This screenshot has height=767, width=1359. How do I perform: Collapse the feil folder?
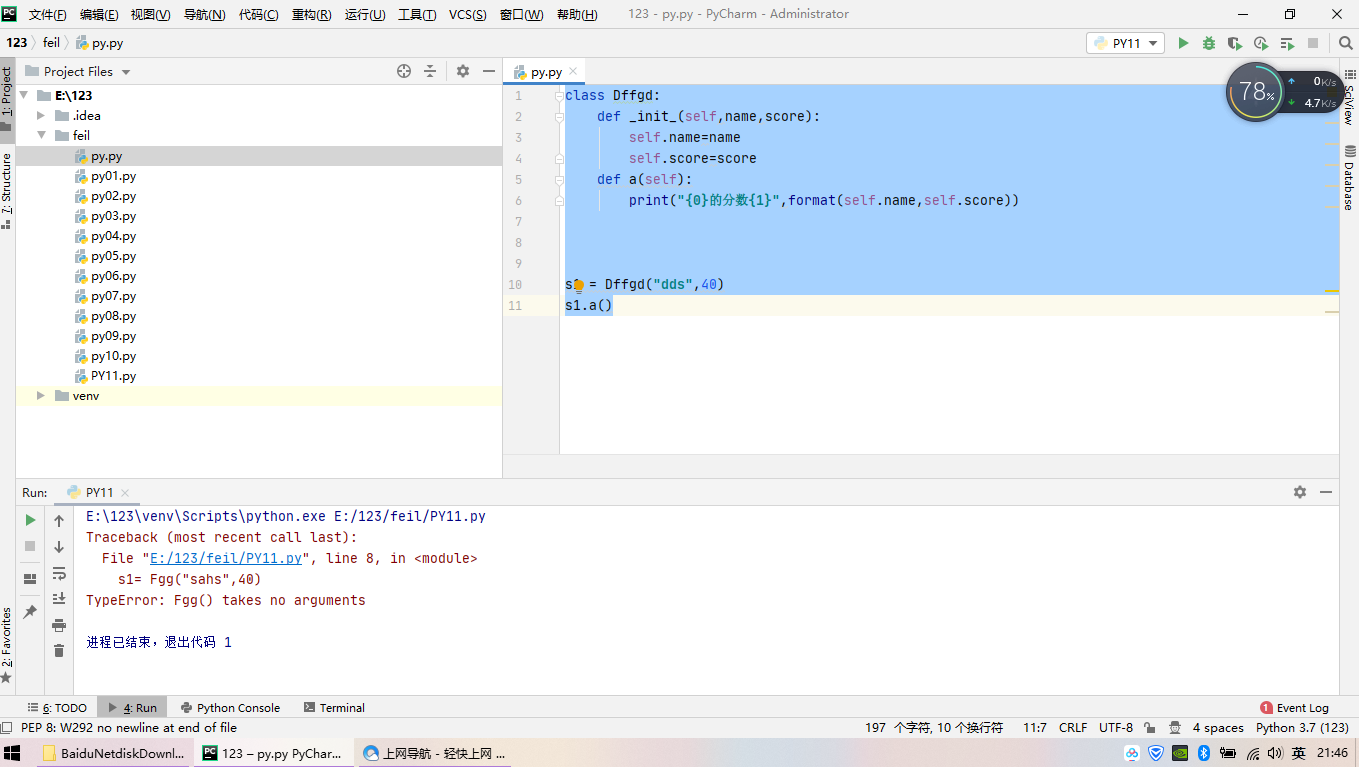click(x=41, y=135)
